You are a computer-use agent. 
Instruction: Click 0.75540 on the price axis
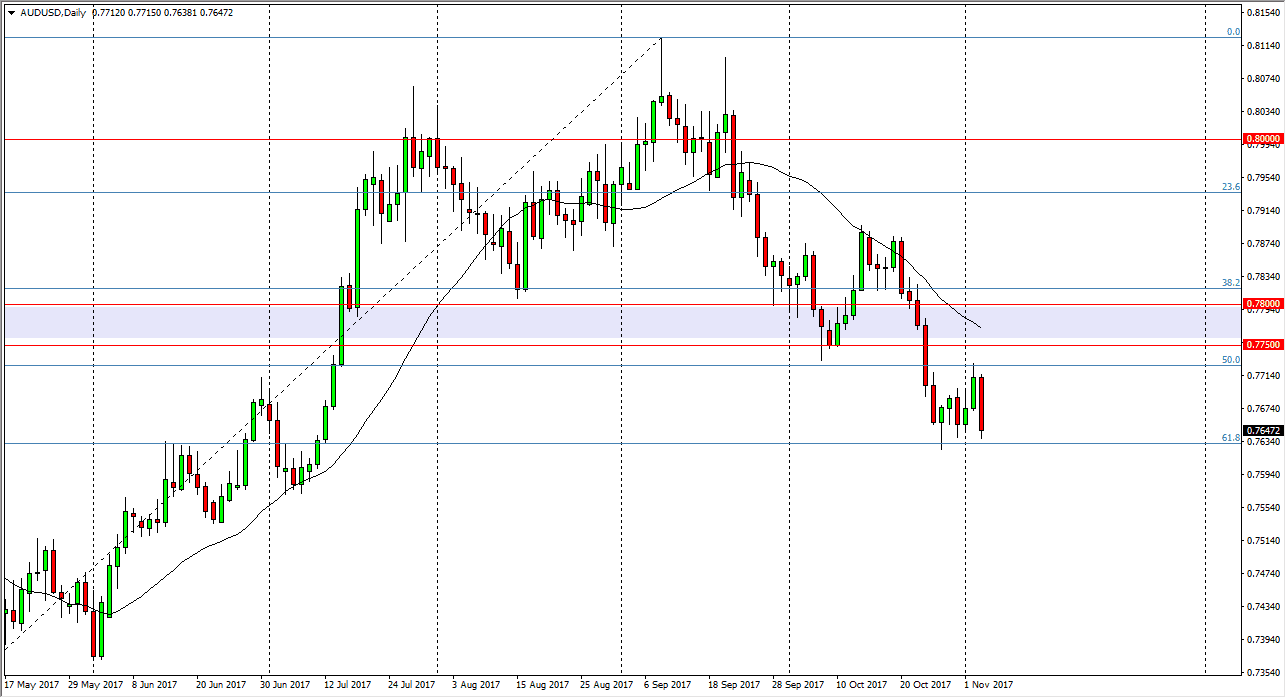1262,508
